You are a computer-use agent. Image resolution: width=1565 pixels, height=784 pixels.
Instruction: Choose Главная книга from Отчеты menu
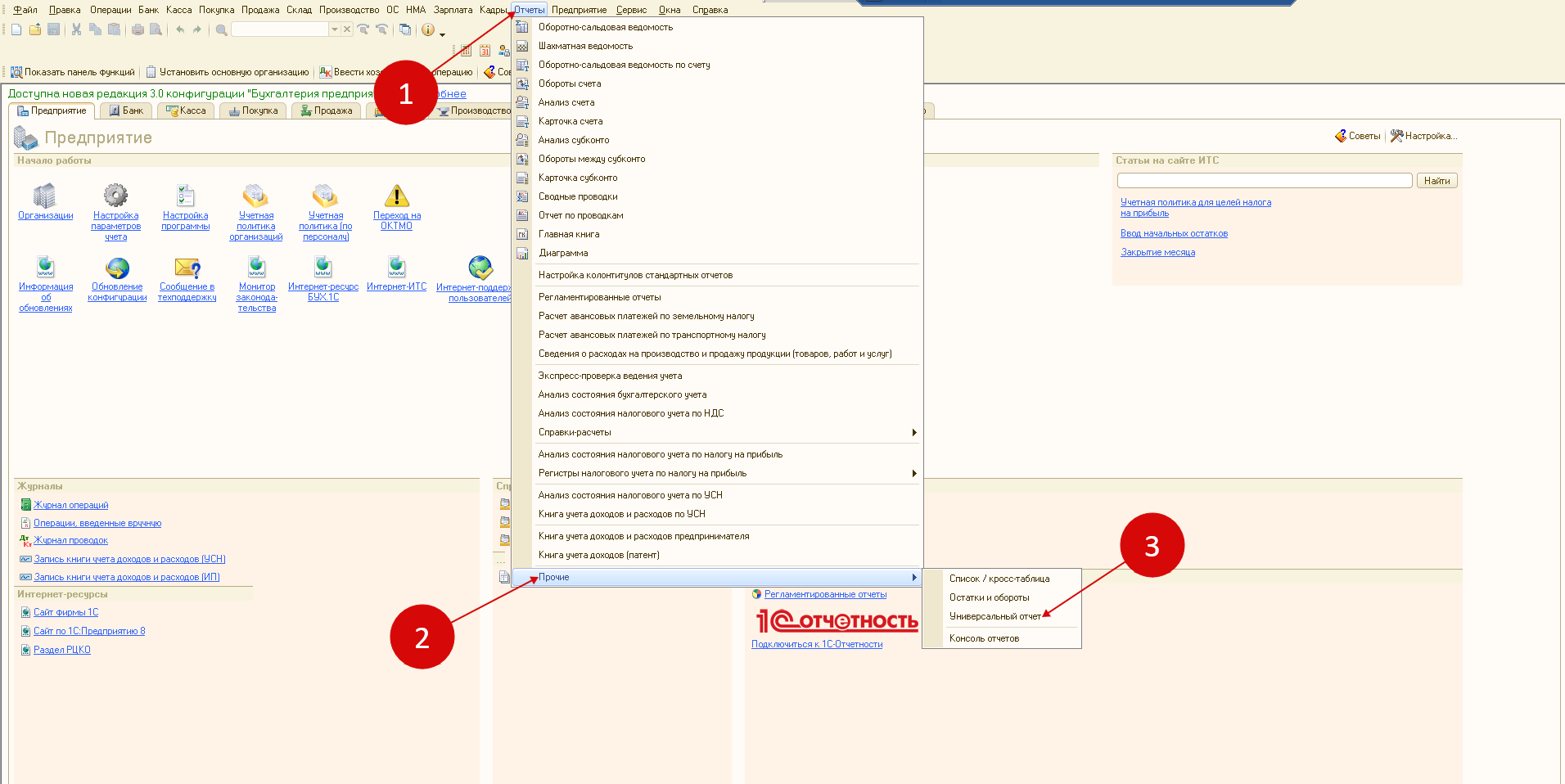click(x=569, y=234)
